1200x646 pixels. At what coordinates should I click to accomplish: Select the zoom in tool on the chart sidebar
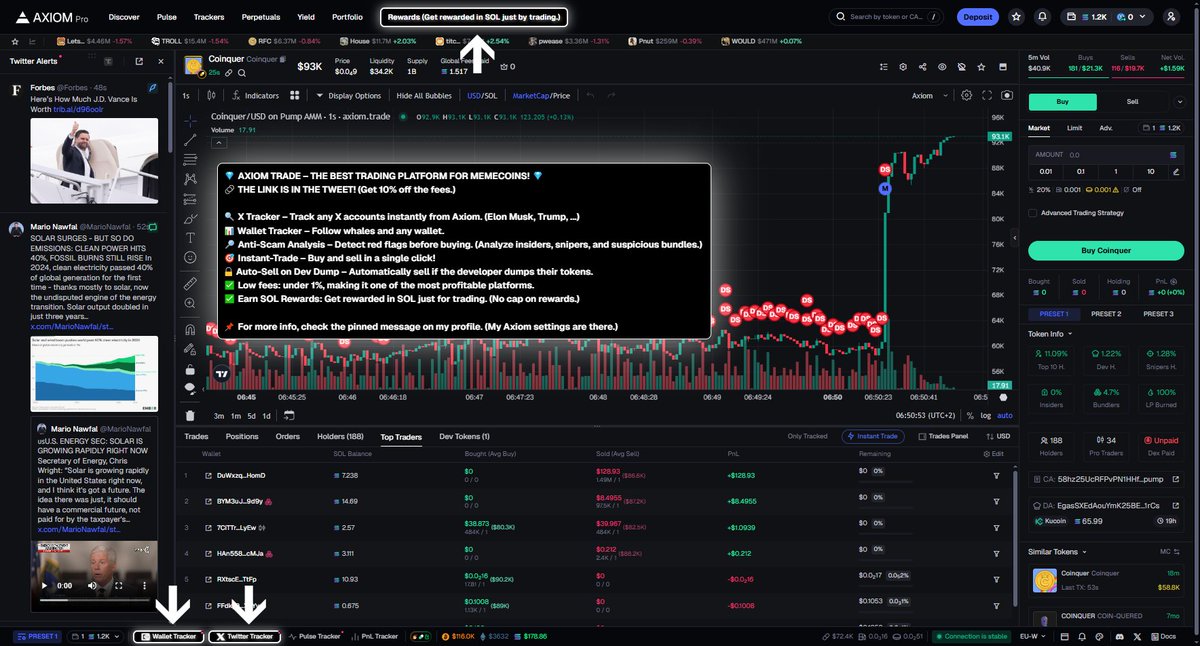(x=190, y=304)
